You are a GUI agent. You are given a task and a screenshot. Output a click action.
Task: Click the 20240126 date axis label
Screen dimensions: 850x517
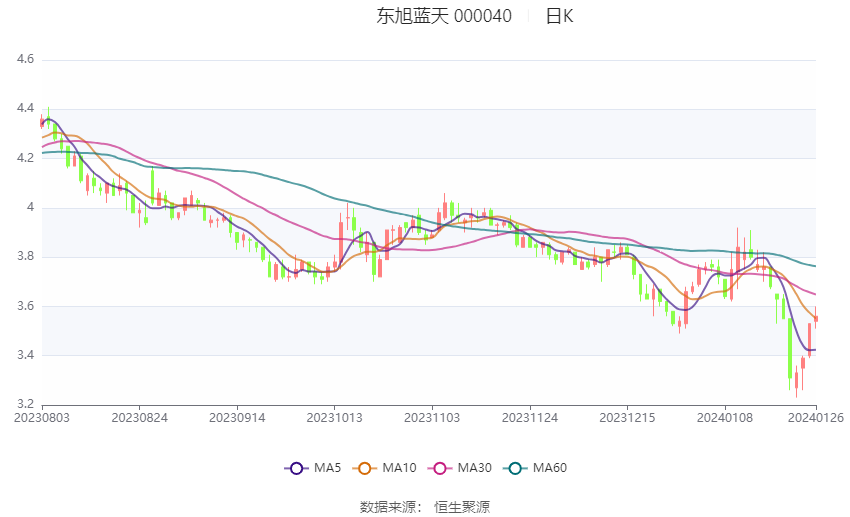click(x=816, y=418)
